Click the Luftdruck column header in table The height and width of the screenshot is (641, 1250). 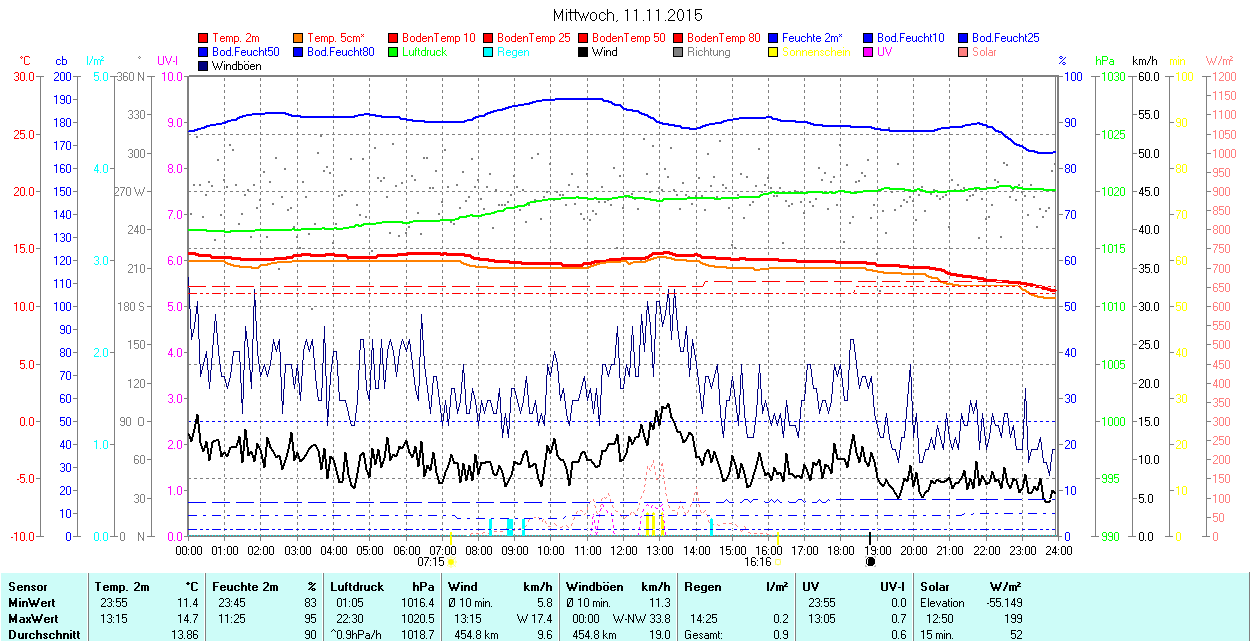(x=356, y=587)
